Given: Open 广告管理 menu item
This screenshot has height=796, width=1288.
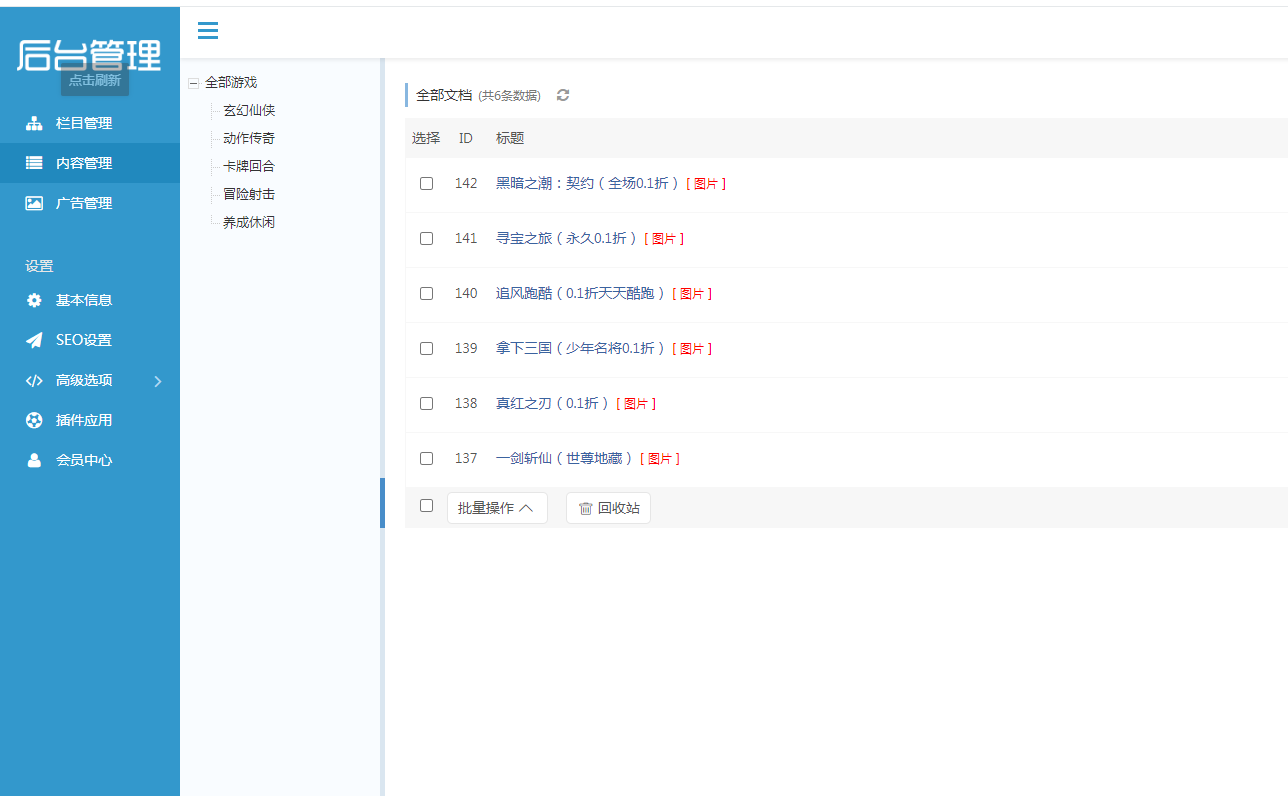Looking at the screenshot, I should tap(90, 203).
